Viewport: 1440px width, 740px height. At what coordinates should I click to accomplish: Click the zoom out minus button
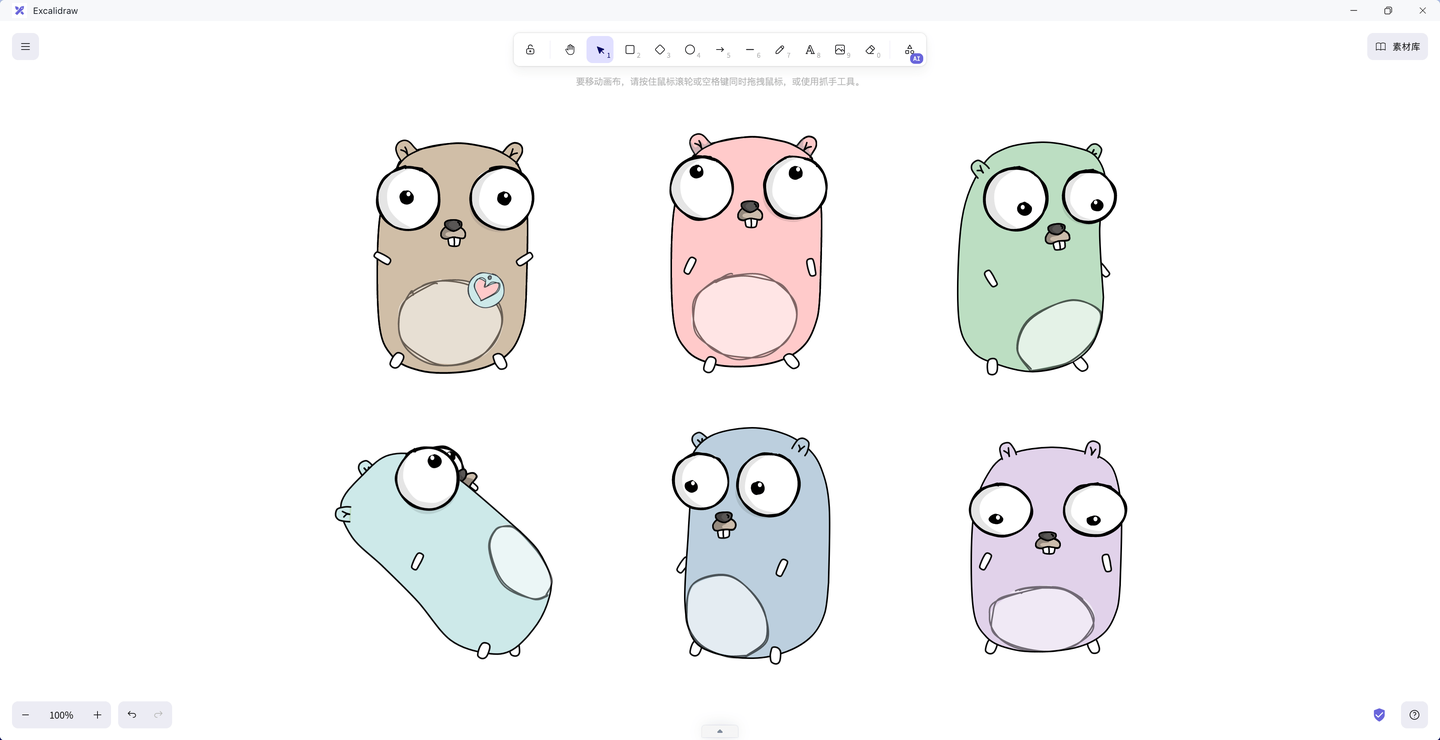point(26,715)
